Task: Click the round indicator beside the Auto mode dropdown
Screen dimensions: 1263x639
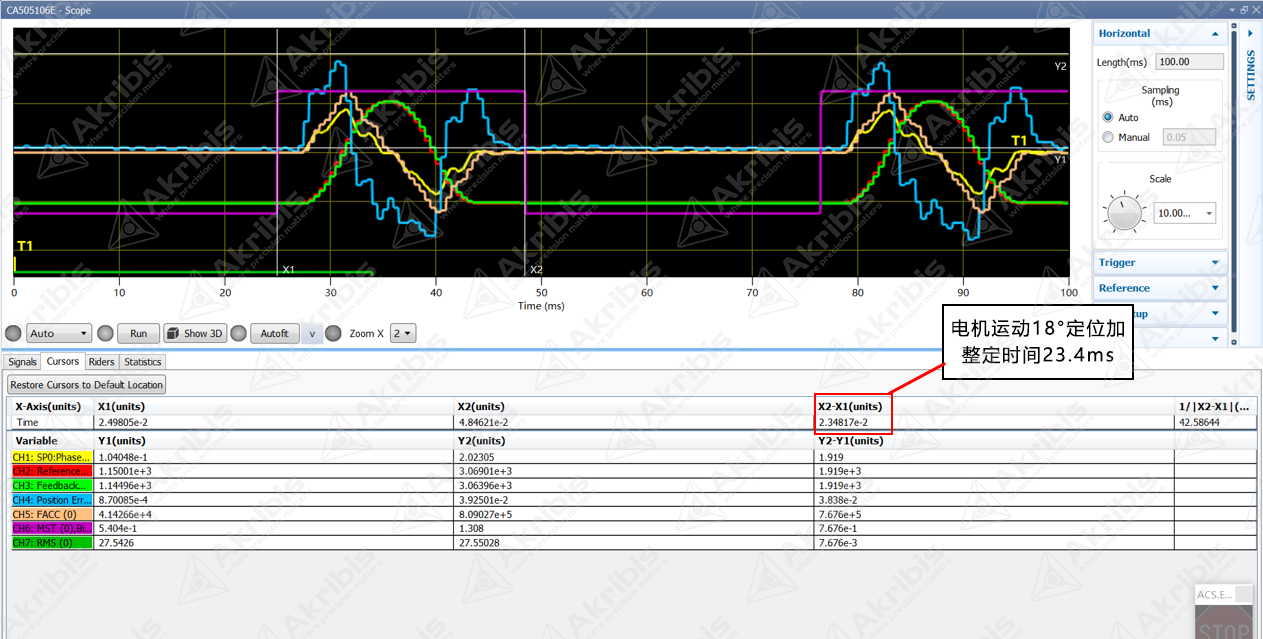Action: (x=13, y=333)
